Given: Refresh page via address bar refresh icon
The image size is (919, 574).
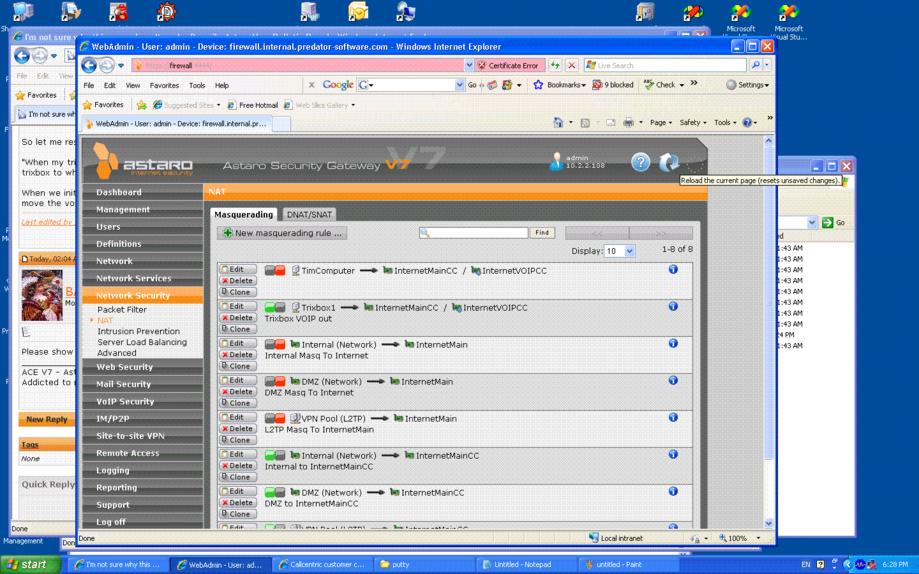Looking at the screenshot, I should pos(554,65).
